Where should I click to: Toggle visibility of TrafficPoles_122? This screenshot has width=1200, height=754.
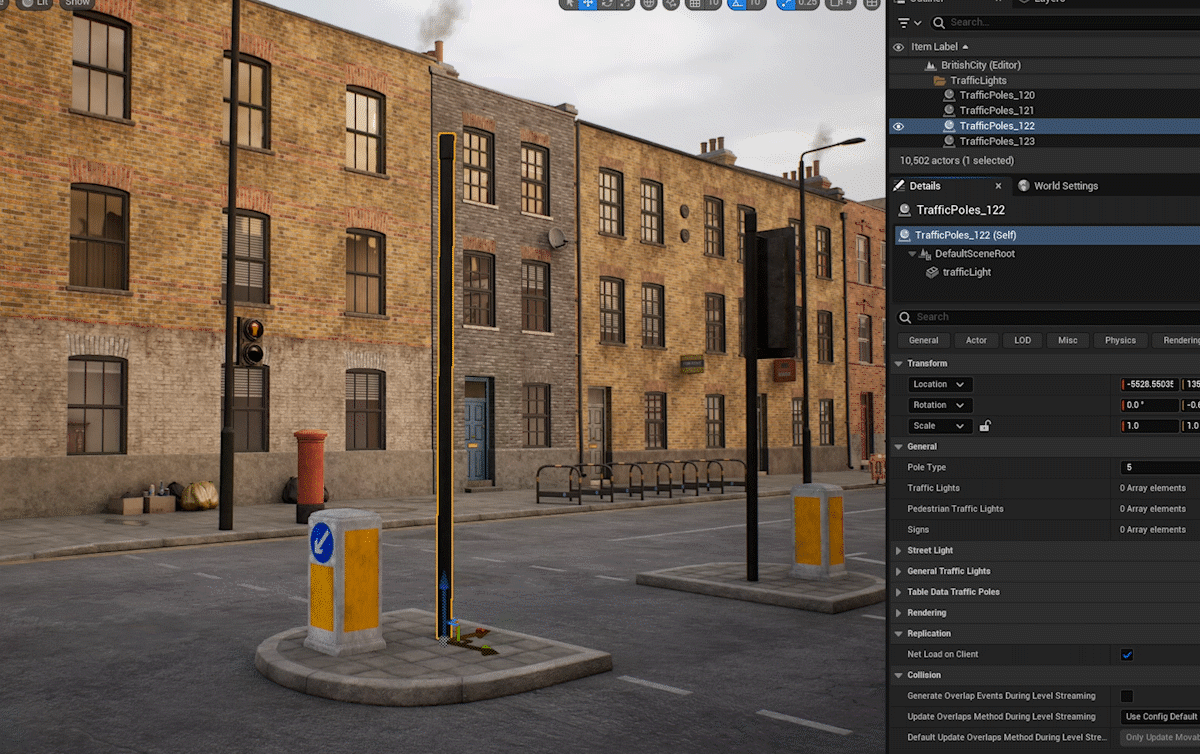898,126
